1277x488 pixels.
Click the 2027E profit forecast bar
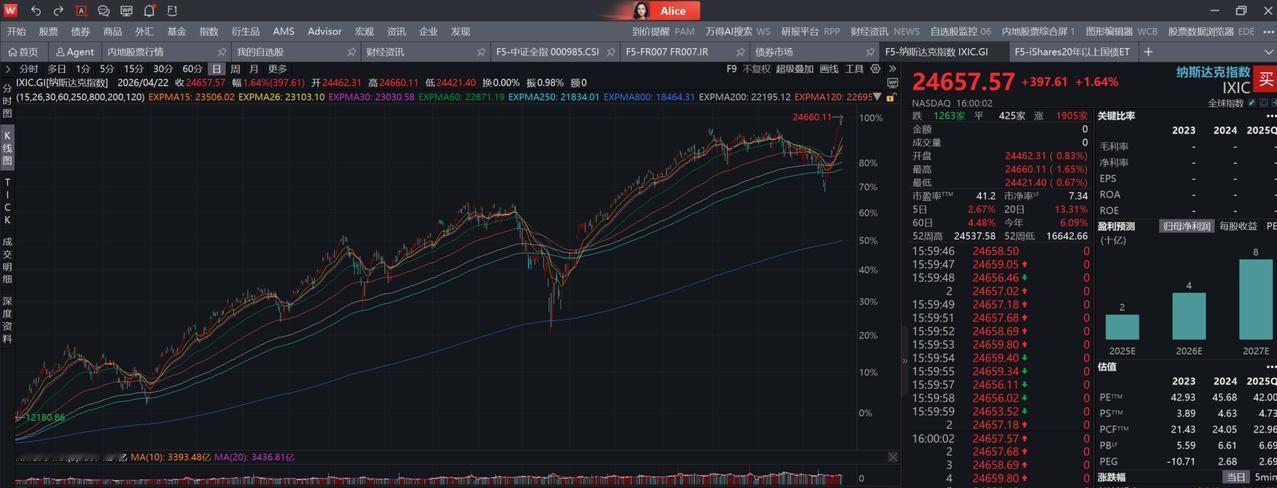point(1256,300)
